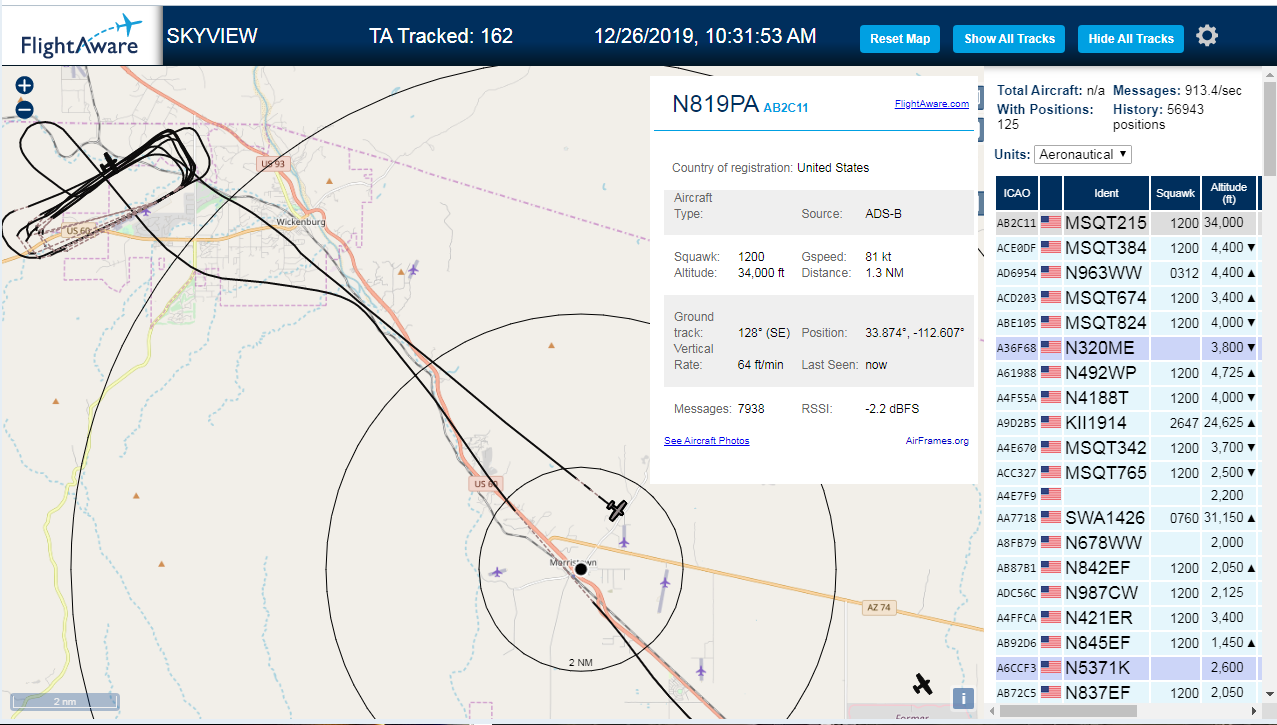This screenshot has height=725, width=1277.
Task: Select the black aircraft icon near Wickenburg
Action: [109, 161]
